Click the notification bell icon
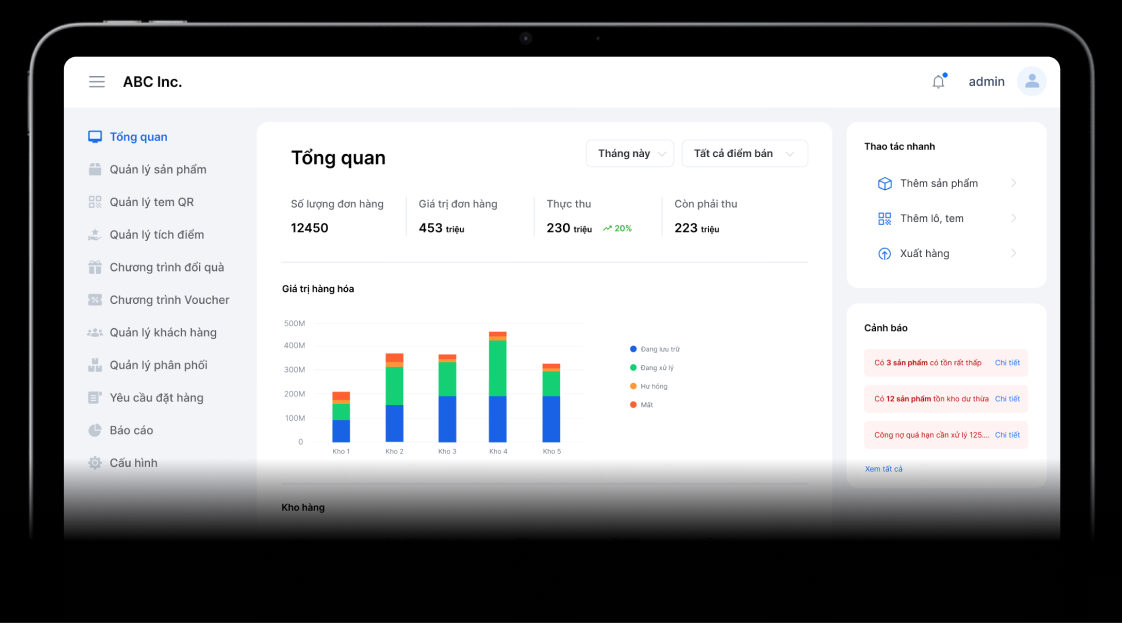Image resolution: width=1122 pixels, height=623 pixels. point(938,82)
